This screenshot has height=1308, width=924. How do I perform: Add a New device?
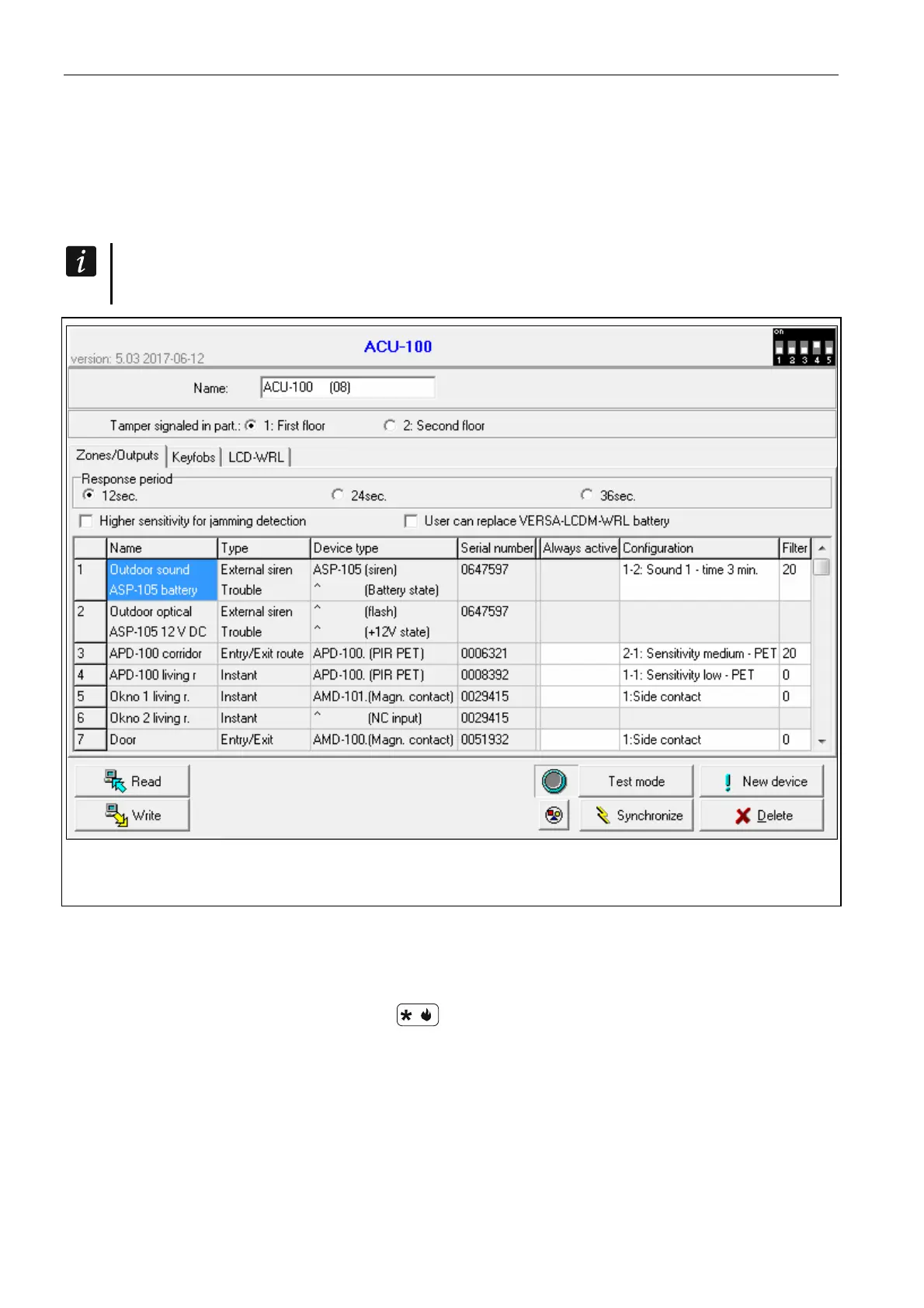[762, 781]
